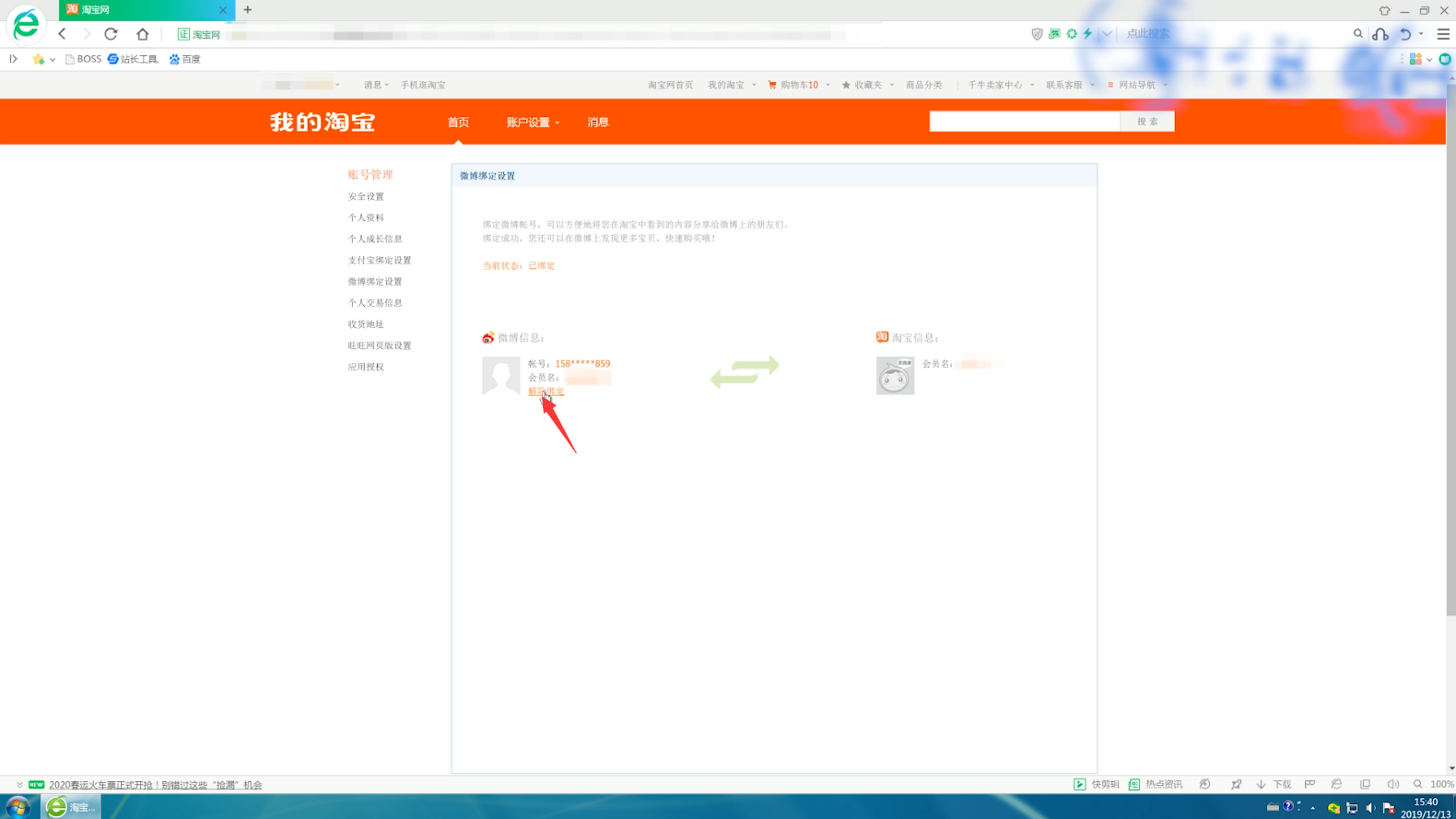This screenshot has height=819, width=1456.
Task: Open 旺旺网页版设置 in sidebar
Action: pos(380,345)
